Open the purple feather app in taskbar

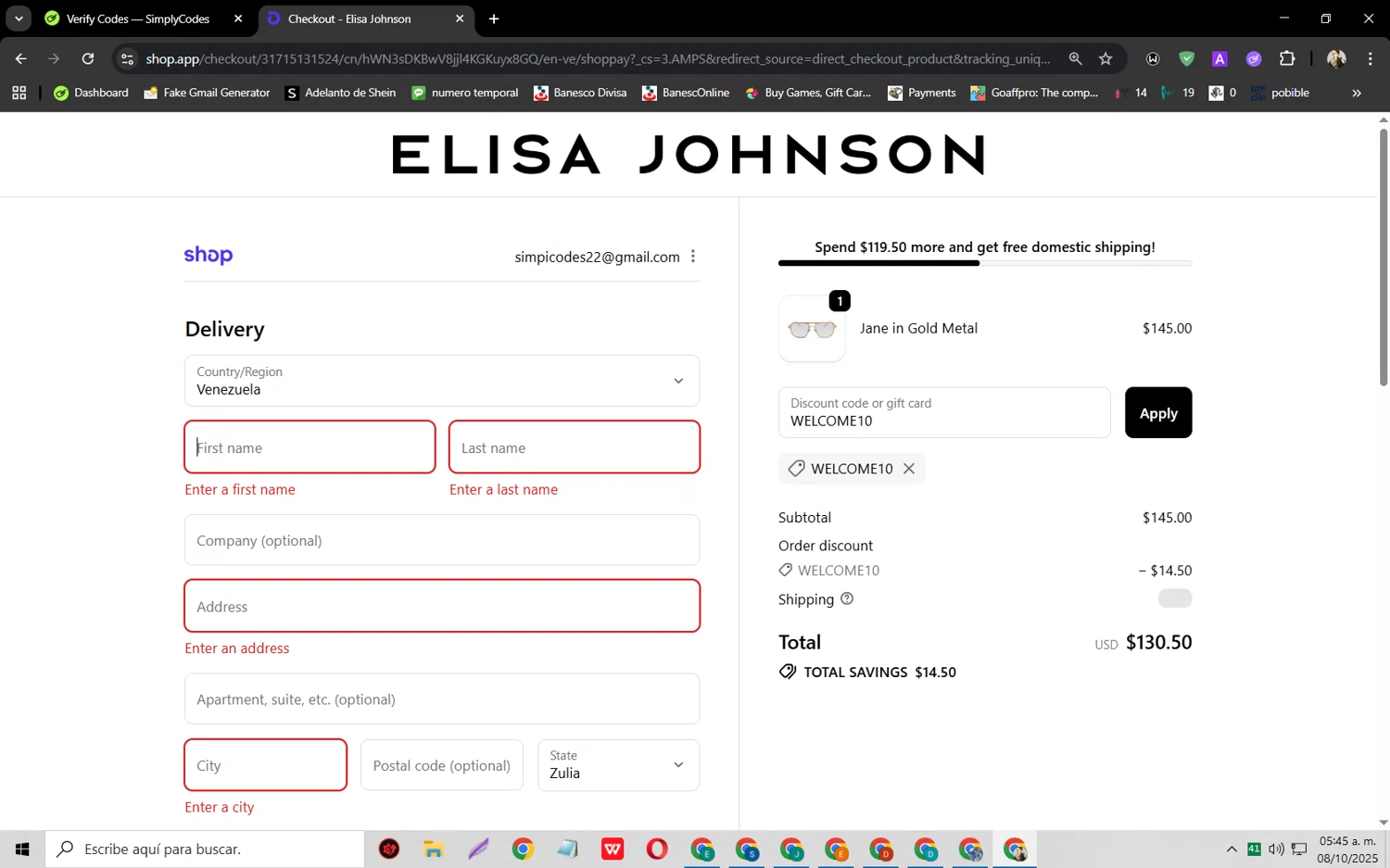coord(478,849)
